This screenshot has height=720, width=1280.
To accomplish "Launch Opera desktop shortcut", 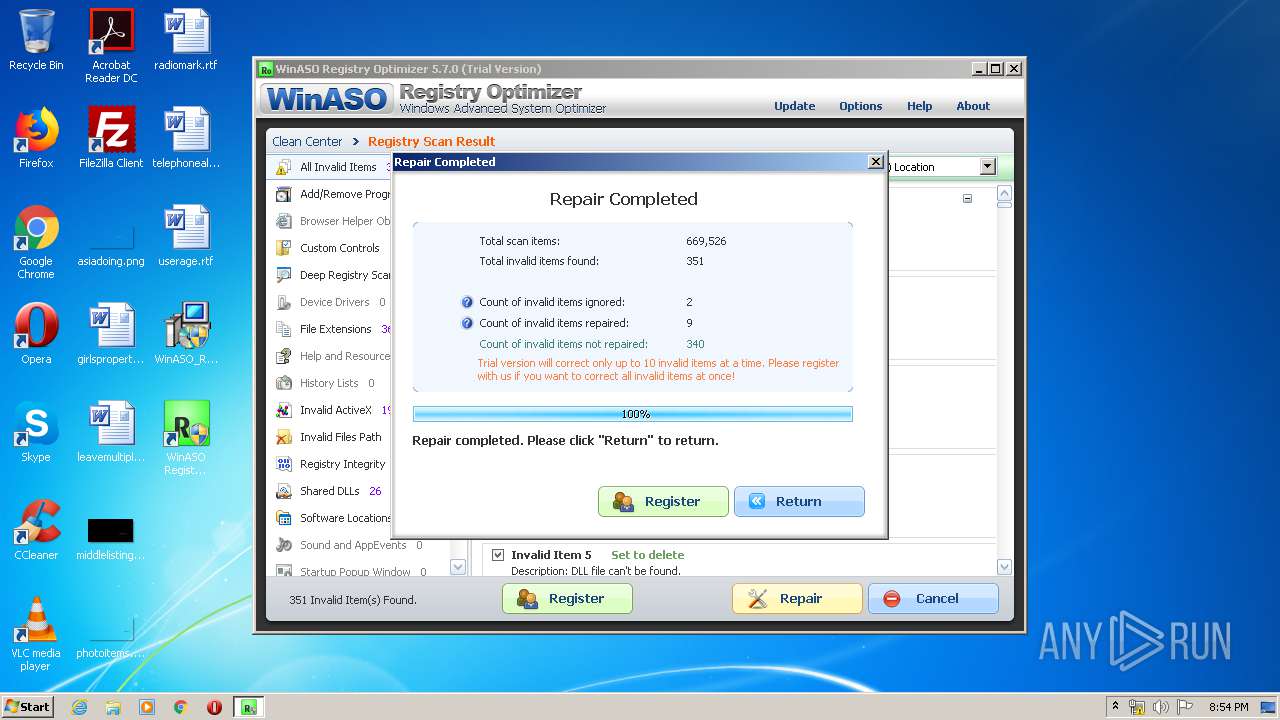I will point(36,334).
